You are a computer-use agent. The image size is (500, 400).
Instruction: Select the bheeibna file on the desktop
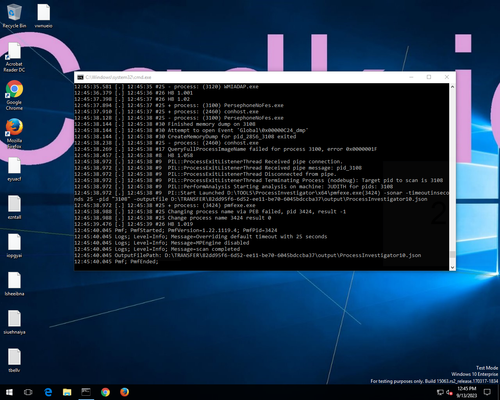(14, 284)
